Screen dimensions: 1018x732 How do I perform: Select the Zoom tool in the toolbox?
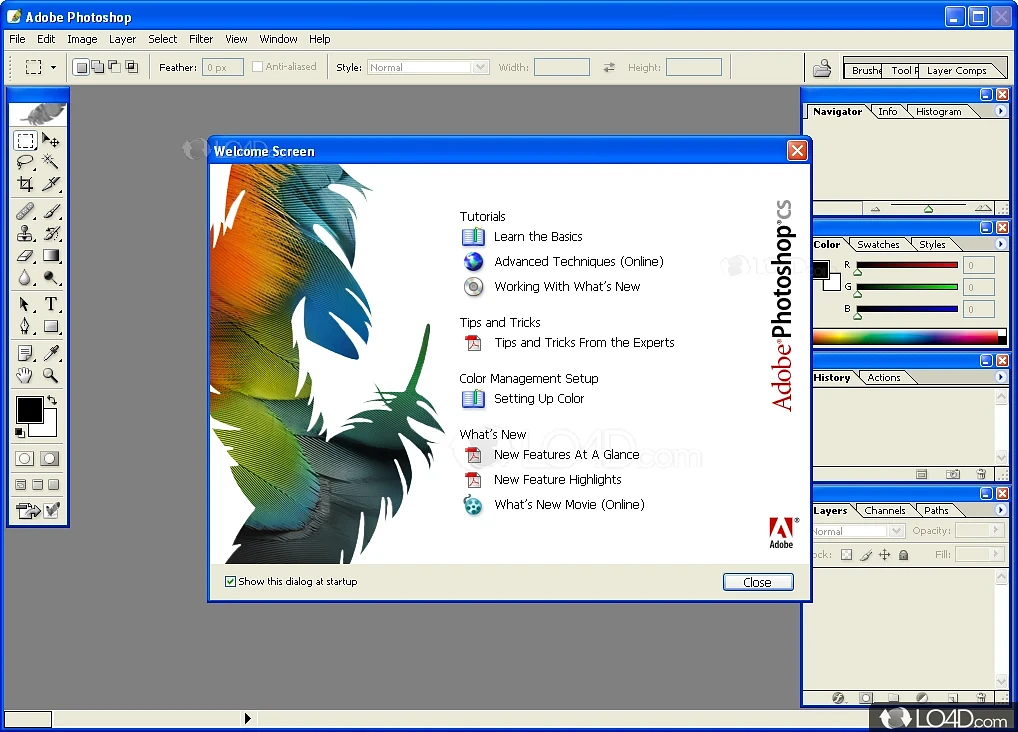point(52,375)
